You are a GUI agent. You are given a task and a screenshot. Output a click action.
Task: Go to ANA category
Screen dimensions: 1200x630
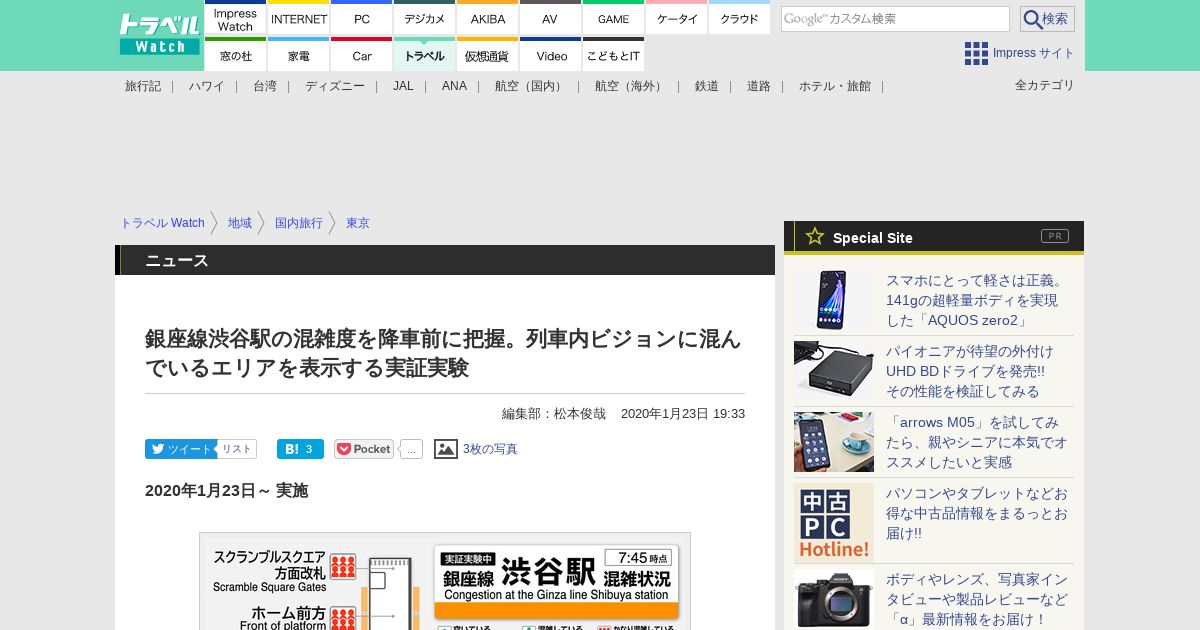454,86
